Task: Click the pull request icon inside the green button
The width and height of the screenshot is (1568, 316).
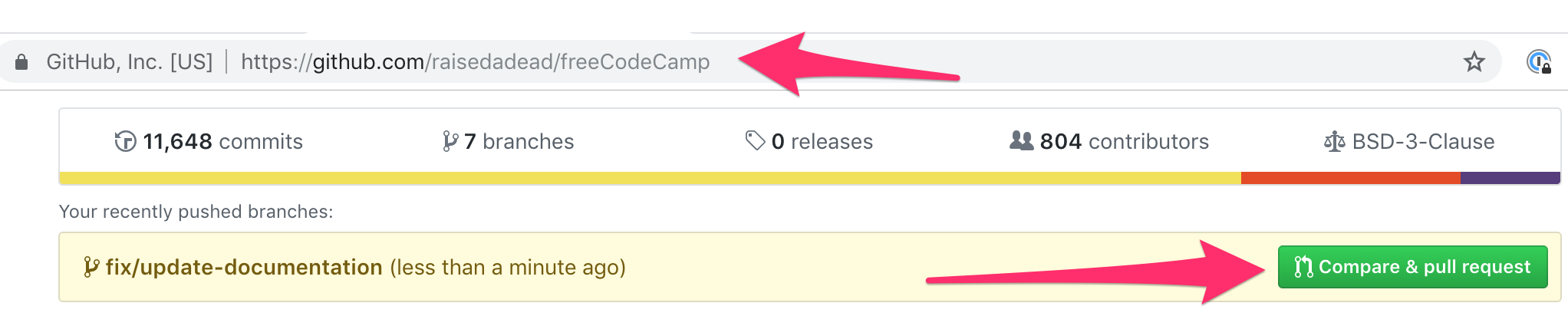Action: pos(1303,267)
